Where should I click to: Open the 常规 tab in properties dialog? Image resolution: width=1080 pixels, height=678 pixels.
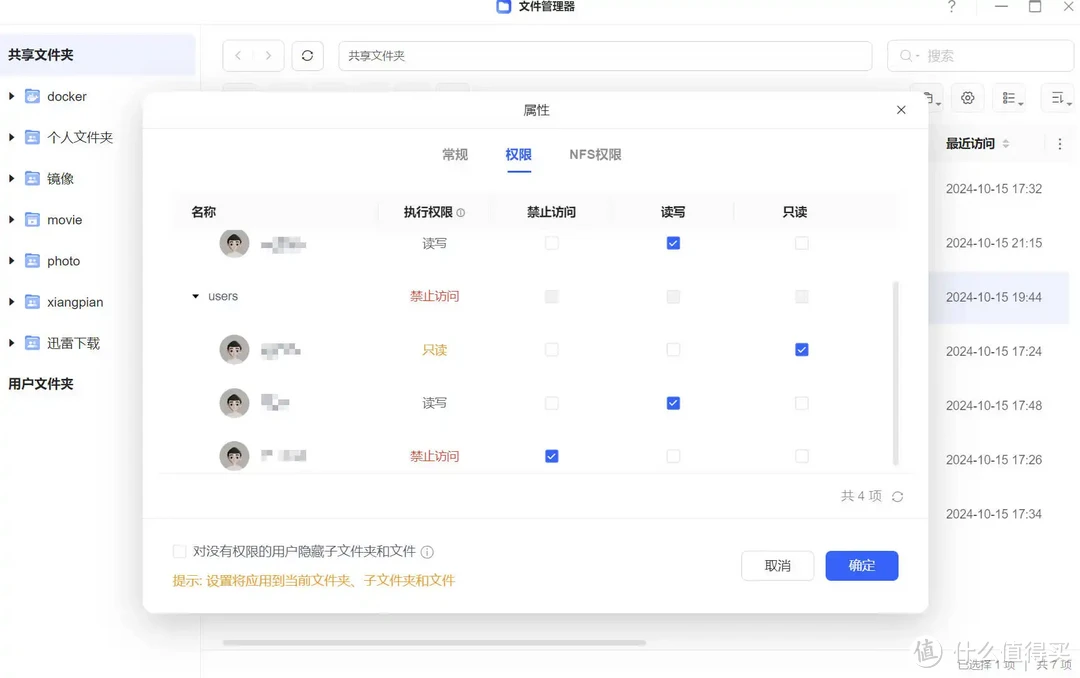[x=454, y=155]
